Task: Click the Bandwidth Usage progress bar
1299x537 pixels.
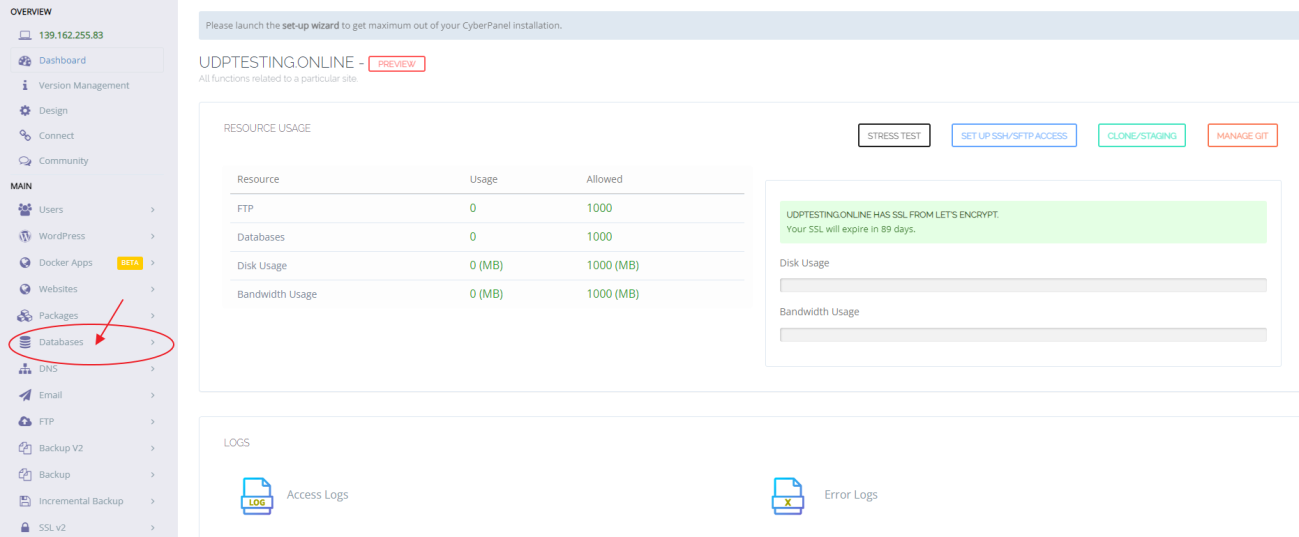Action: pos(1023,334)
